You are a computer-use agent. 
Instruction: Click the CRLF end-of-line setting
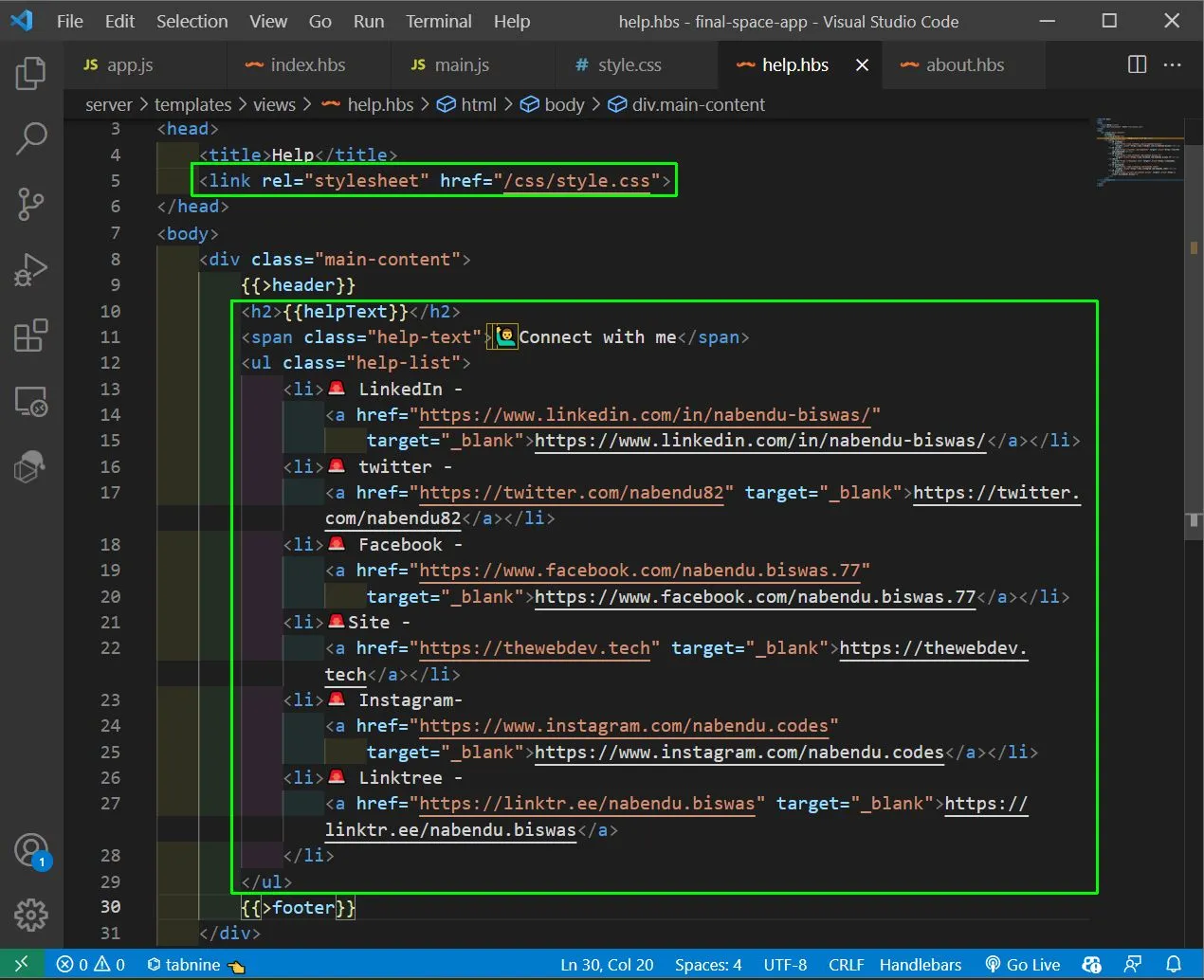point(846,964)
